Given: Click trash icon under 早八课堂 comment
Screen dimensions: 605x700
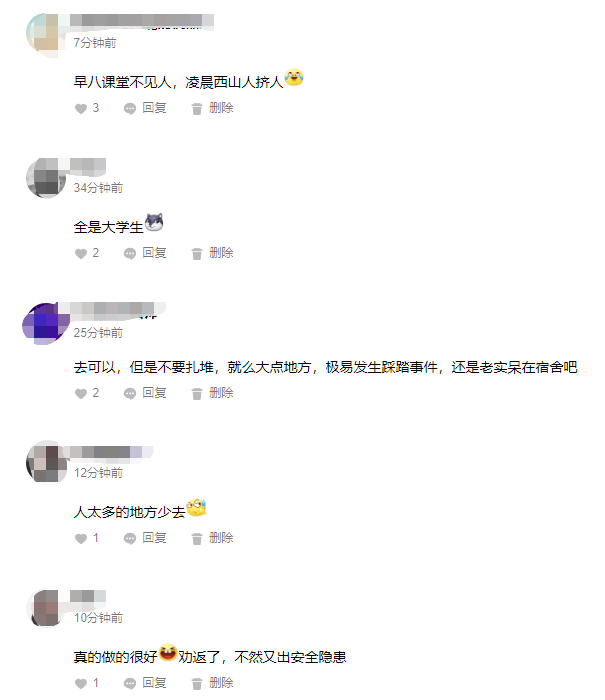Looking at the screenshot, I should click(x=196, y=108).
